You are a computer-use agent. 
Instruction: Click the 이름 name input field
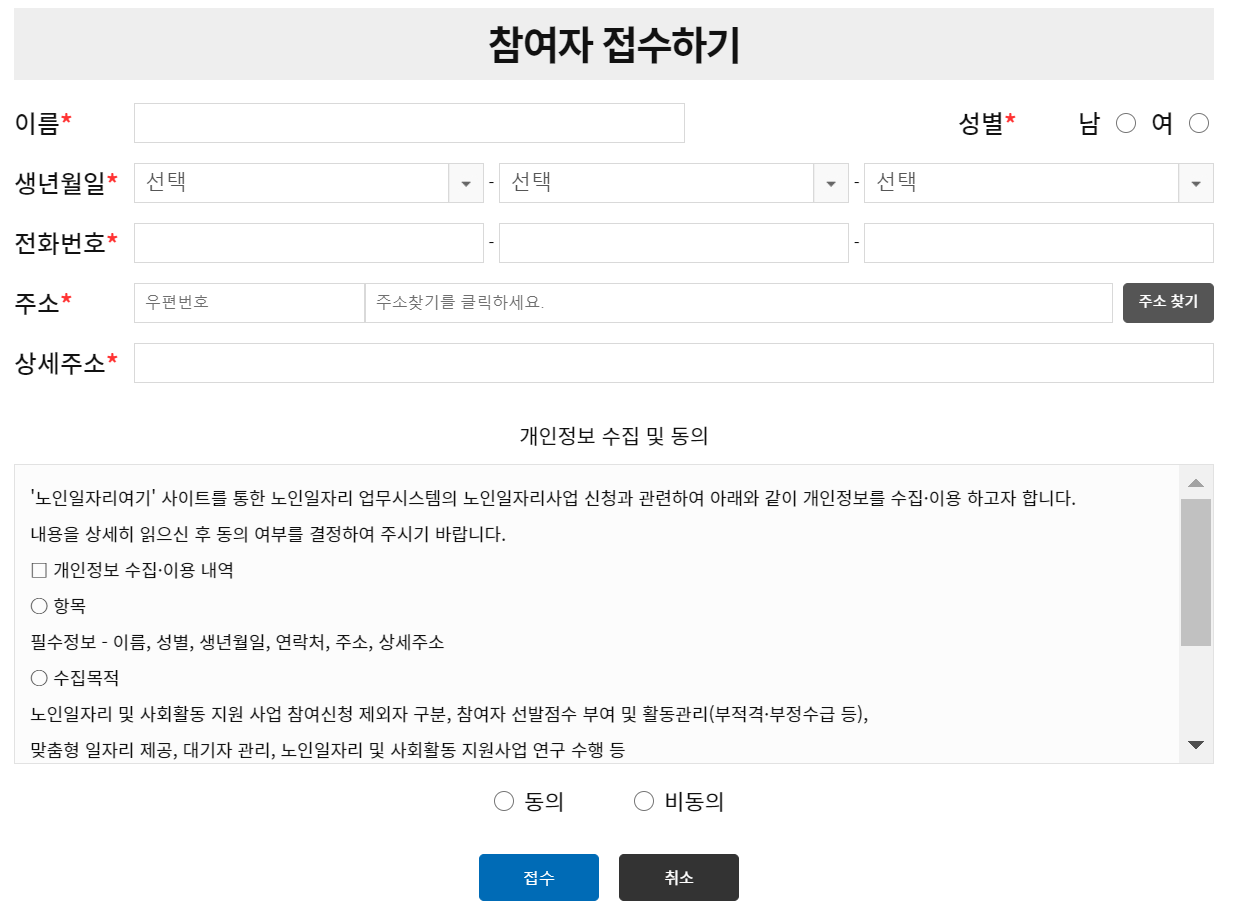click(x=408, y=122)
